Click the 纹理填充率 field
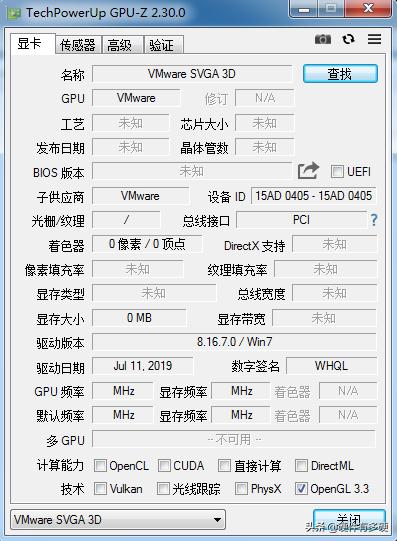The height and width of the screenshot is (541, 397). click(x=326, y=269)
